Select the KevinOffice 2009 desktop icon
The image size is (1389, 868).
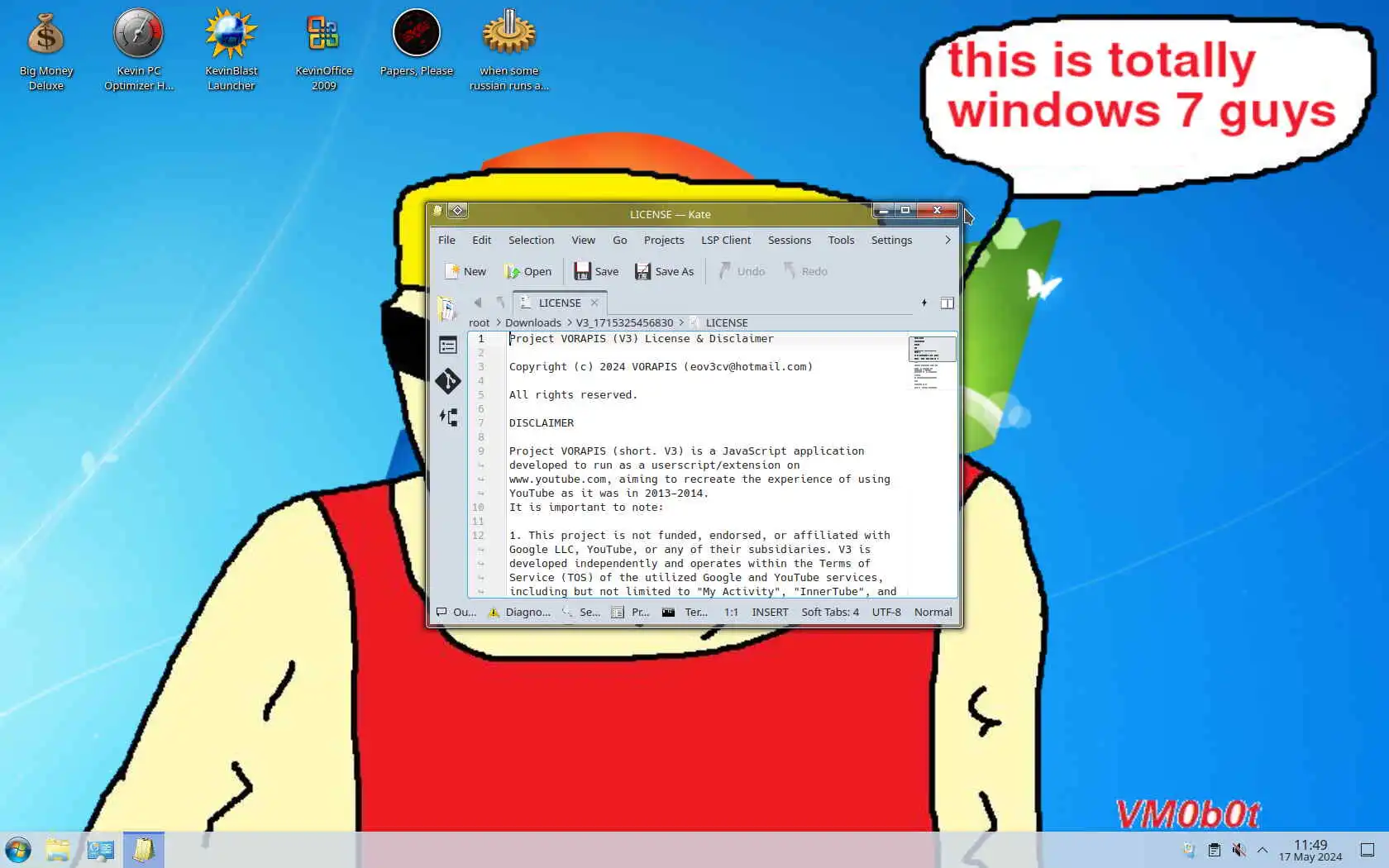tap(324, 50)
